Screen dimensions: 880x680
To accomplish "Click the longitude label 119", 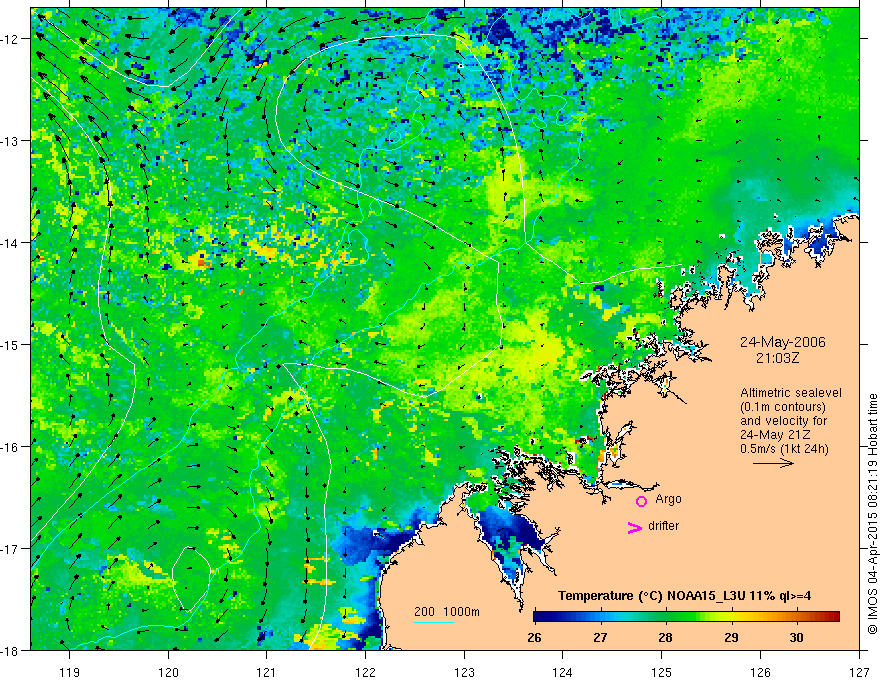I will (x=69, y=672).
